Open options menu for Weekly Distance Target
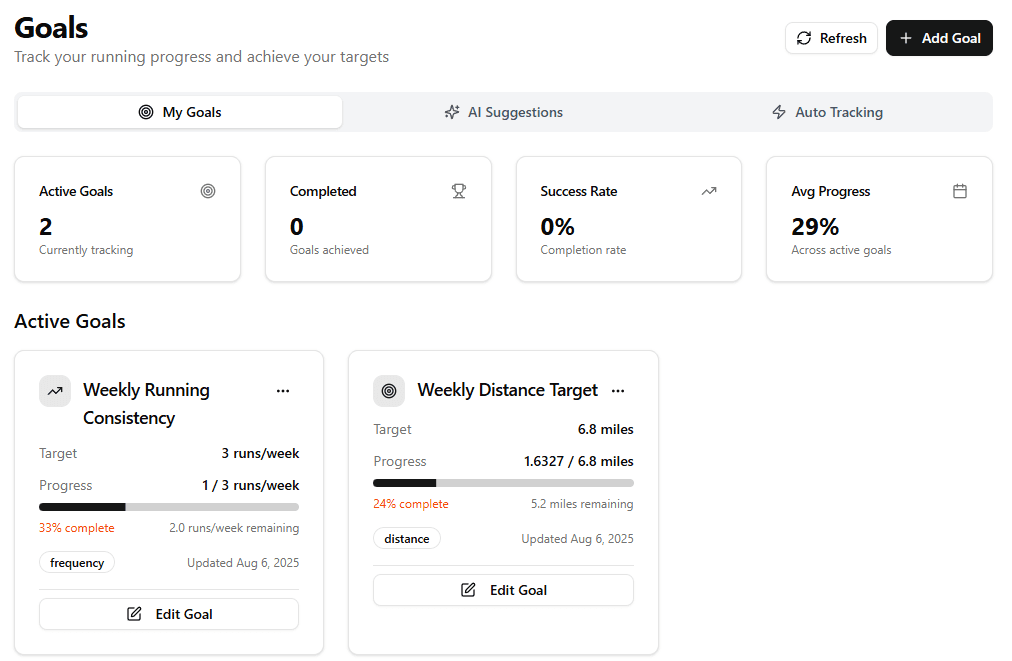This screenshot has height=661, width=1012. [618, 391]
